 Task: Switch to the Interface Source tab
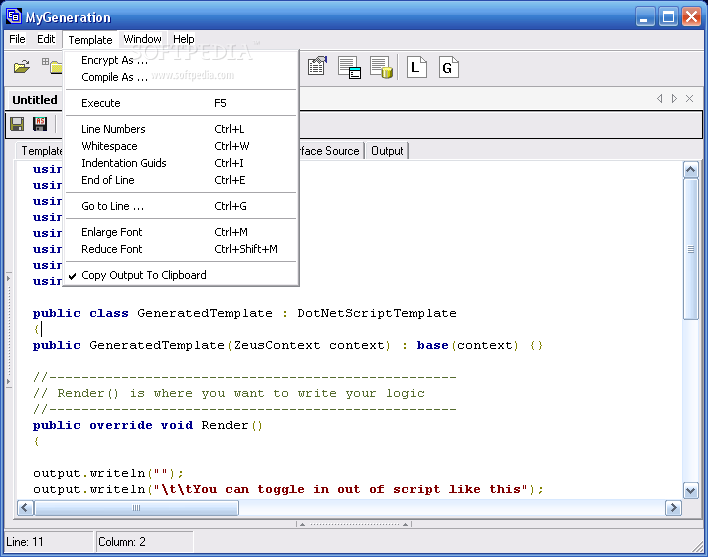(331, 151)
